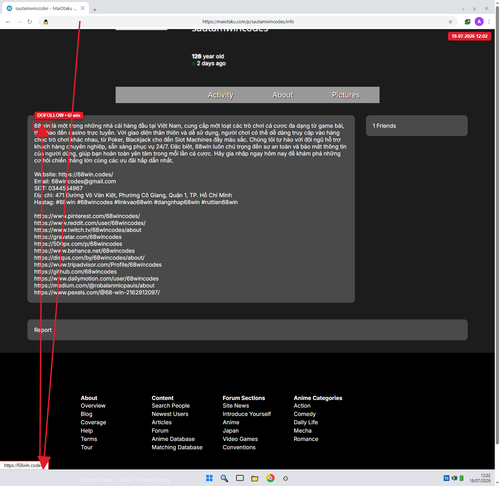
Task: Open footer Romance category link
Action: [306, 439]
